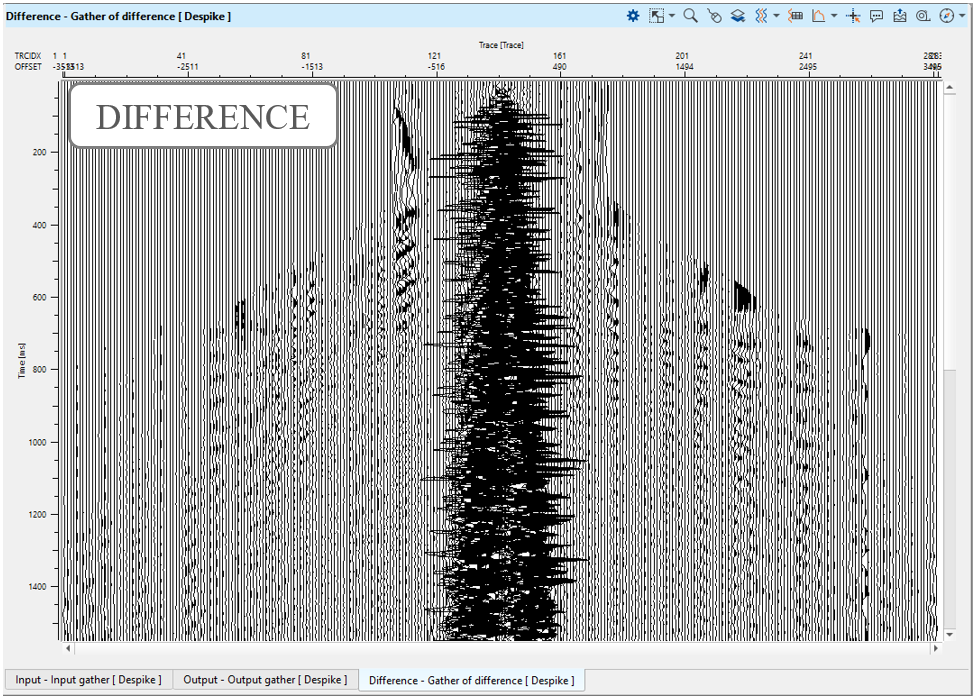The width and height of the screenshot is (976, 700).
Task: Switch to Input gather Despike tab
Action: coord(88,680)
